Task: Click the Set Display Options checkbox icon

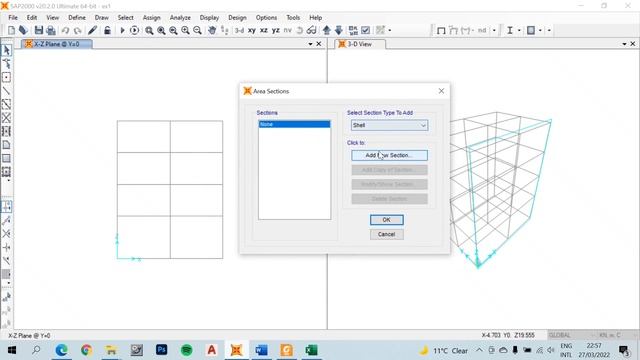Action: click(366, 30)
